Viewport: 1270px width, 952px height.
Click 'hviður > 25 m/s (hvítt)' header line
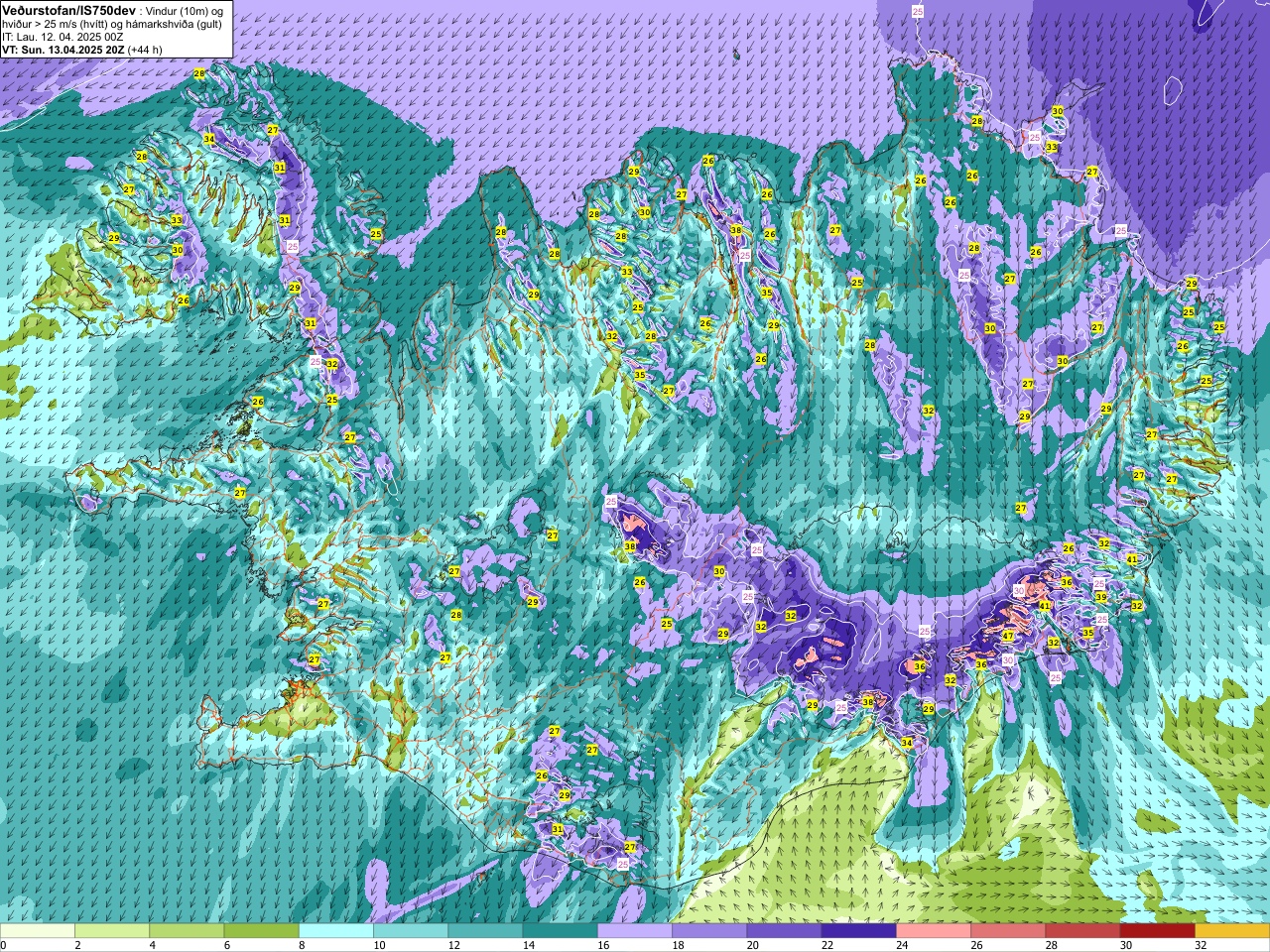pos(56,24)
